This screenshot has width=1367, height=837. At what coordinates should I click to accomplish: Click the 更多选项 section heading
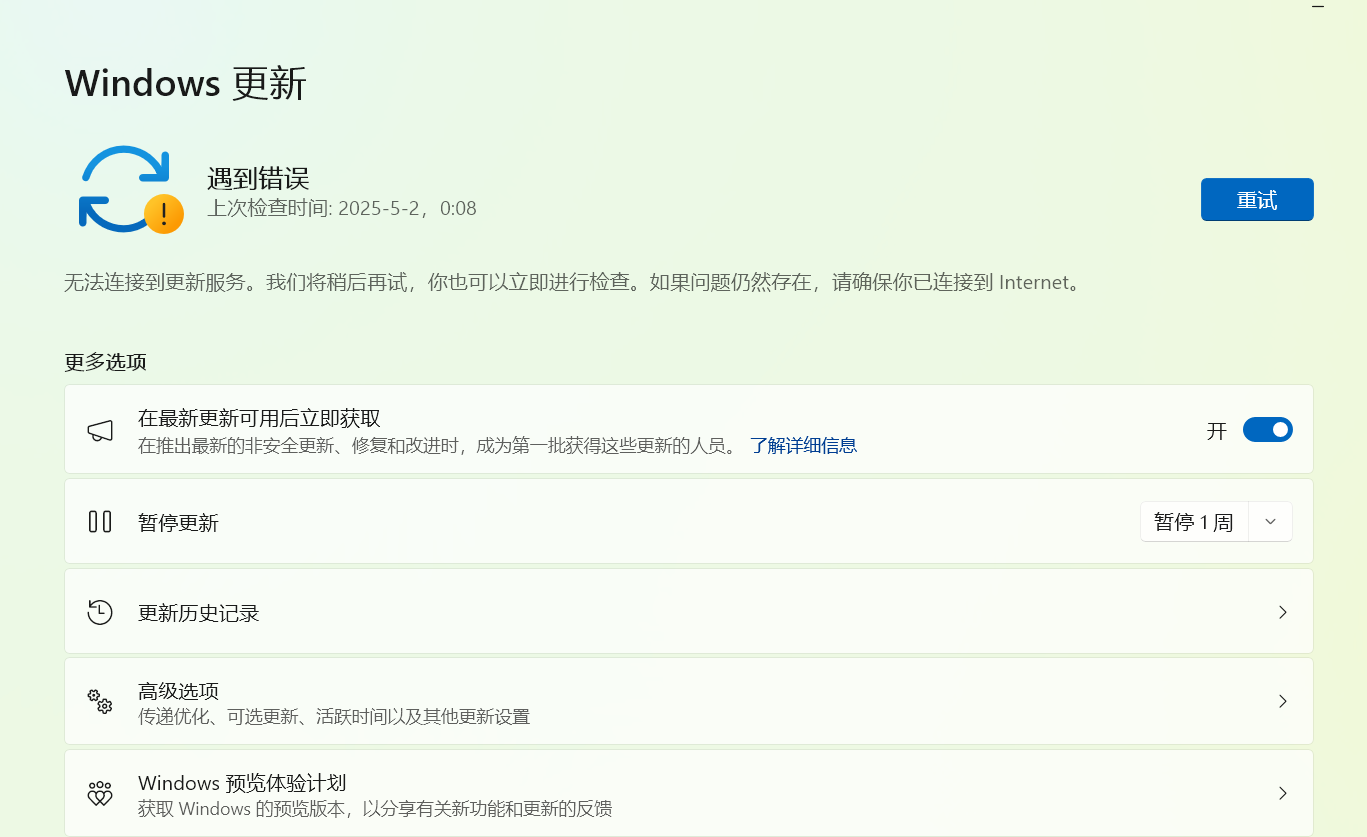click(x=106, y=362)
